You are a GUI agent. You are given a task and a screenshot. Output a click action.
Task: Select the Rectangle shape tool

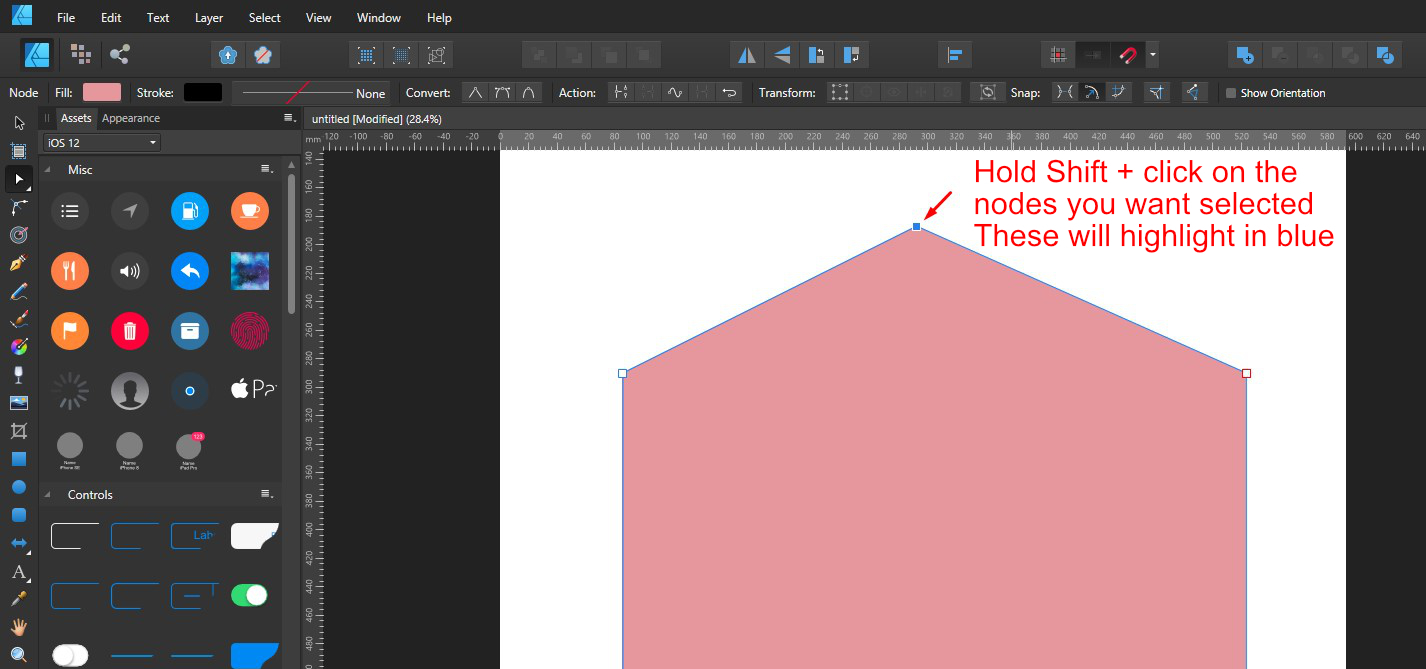coord(18,459)
